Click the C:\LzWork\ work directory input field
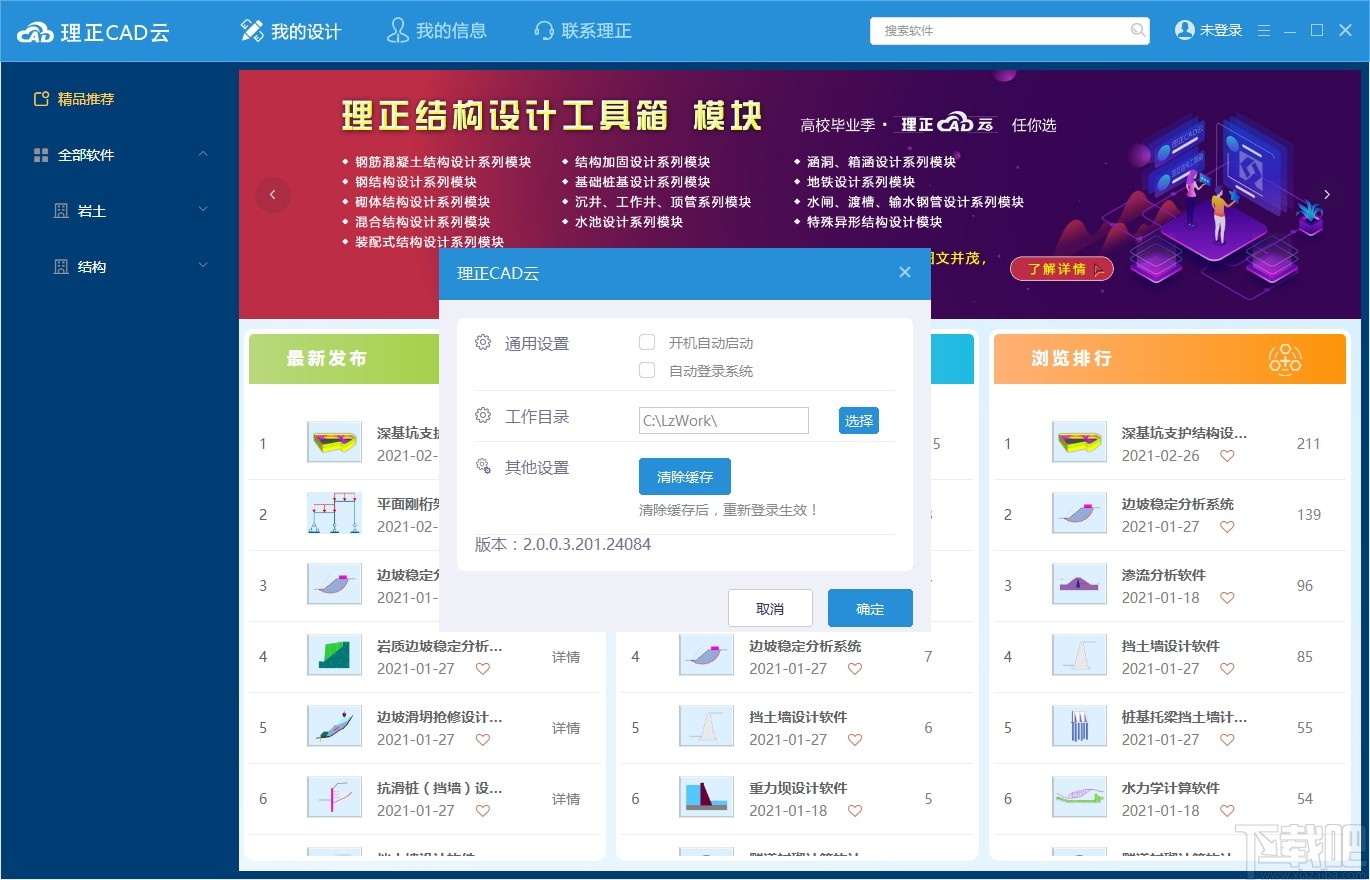The height and width of the screenshot is (880, 1370). point(722,420)
